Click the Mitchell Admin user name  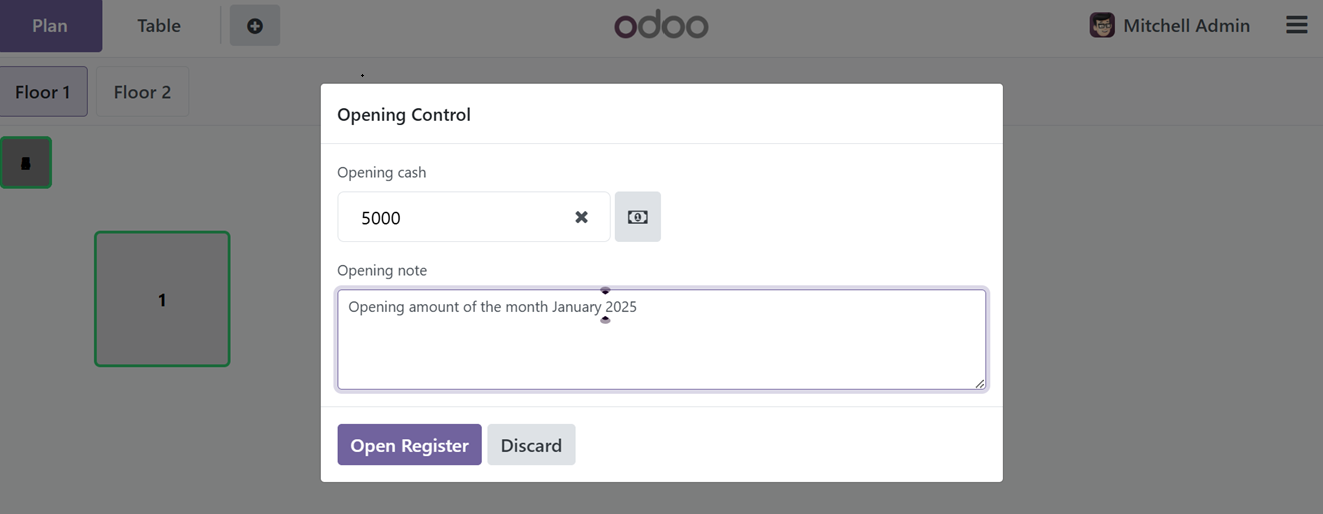[1186, 26]
